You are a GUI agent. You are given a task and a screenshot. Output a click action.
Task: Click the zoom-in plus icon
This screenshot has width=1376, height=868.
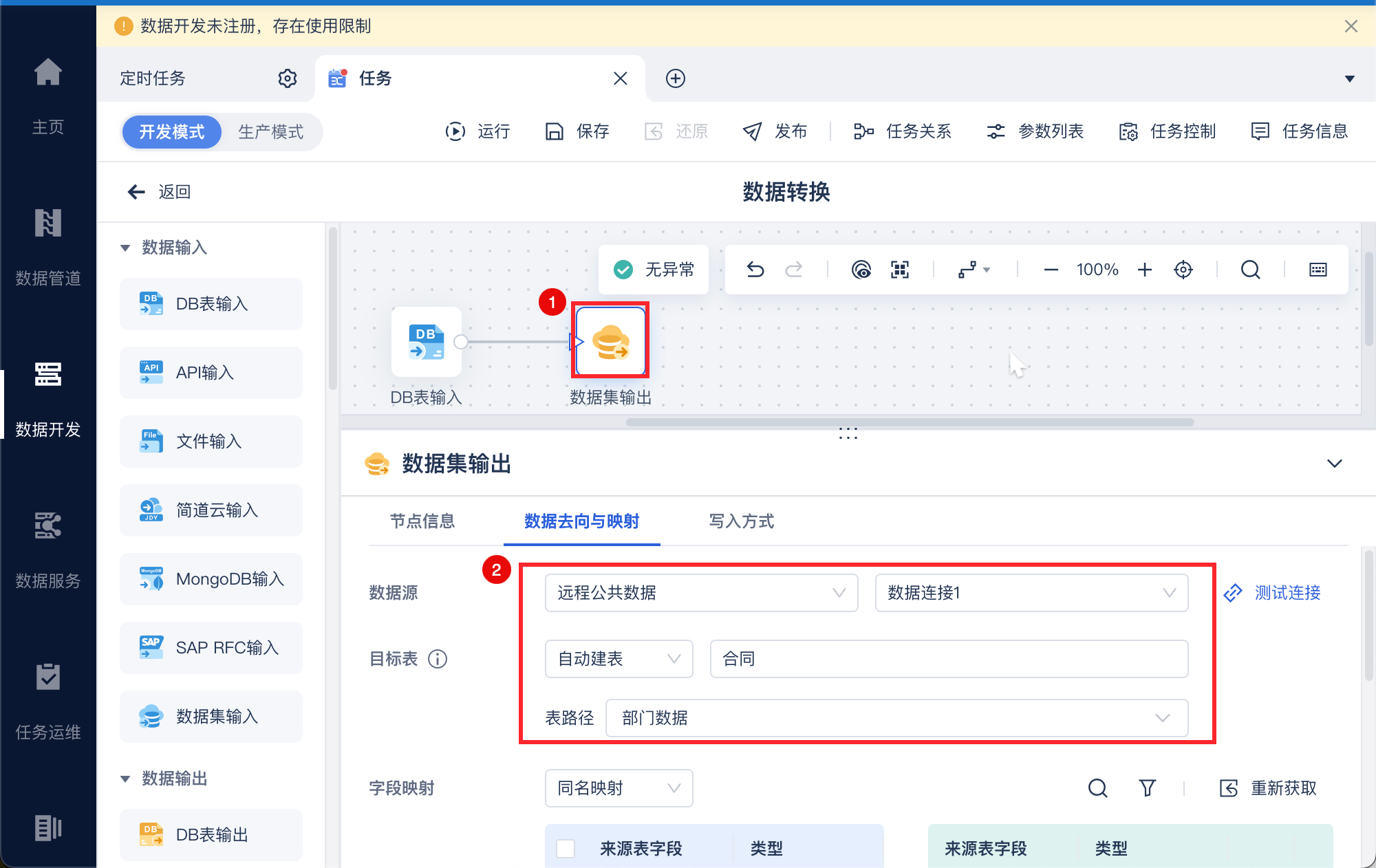click(1144, 270)
